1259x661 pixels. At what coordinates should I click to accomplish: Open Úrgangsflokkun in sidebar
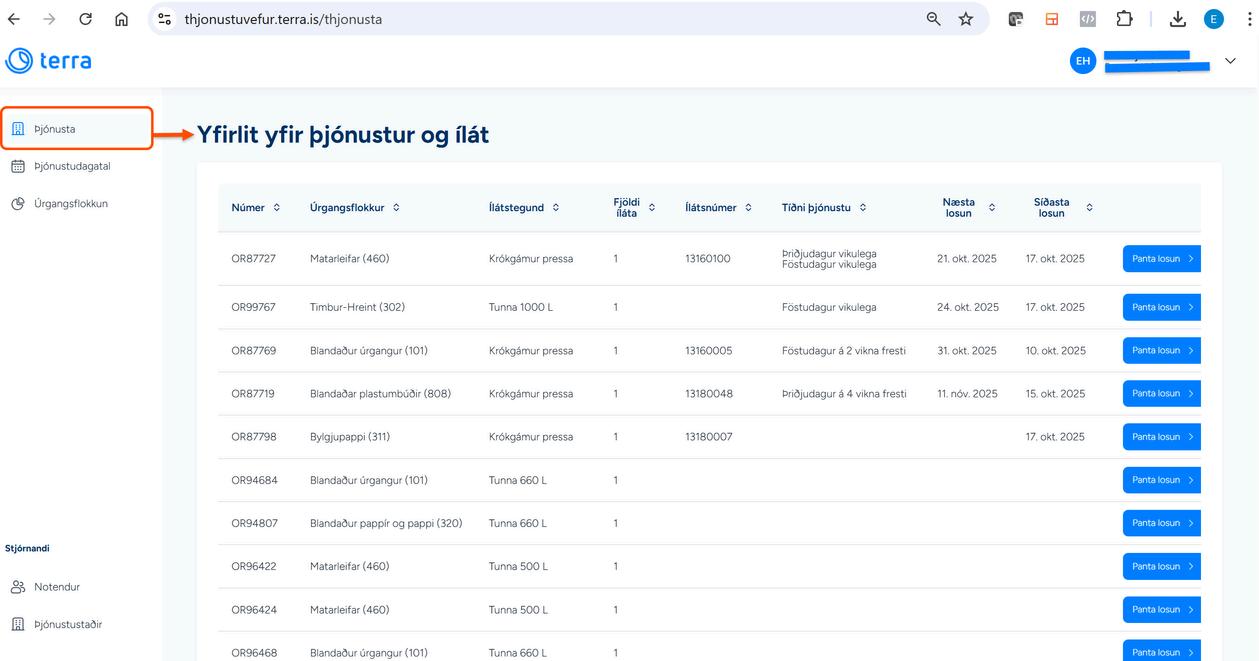pyautogui.click(x=70, y=204)
